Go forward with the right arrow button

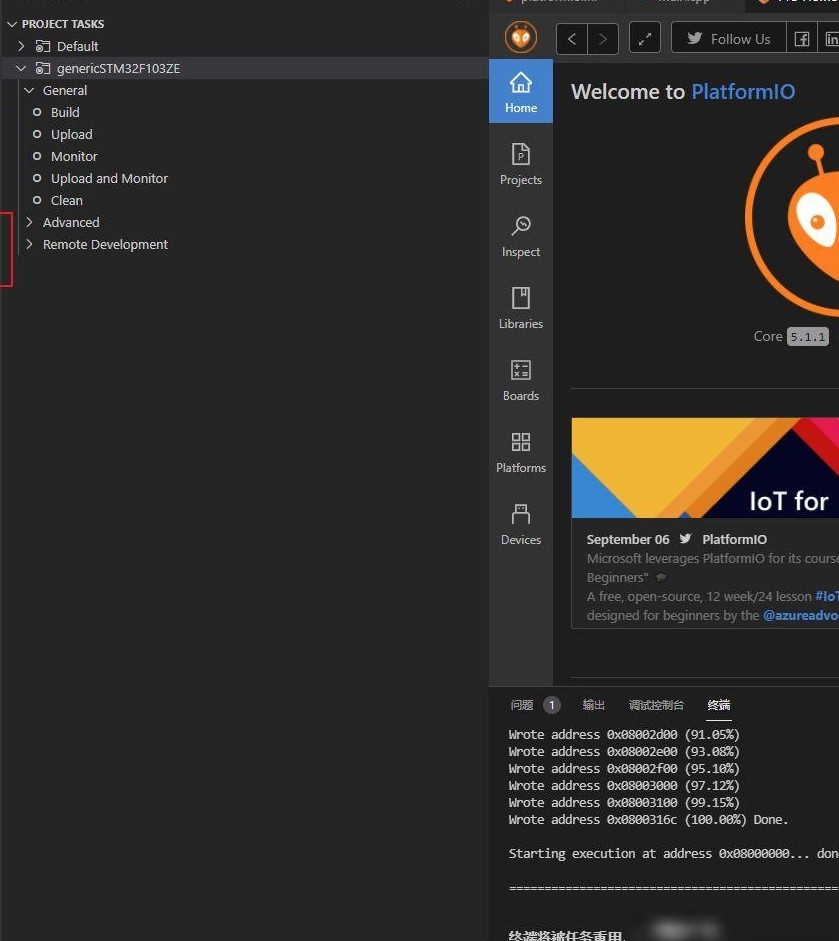pos(603,39)
